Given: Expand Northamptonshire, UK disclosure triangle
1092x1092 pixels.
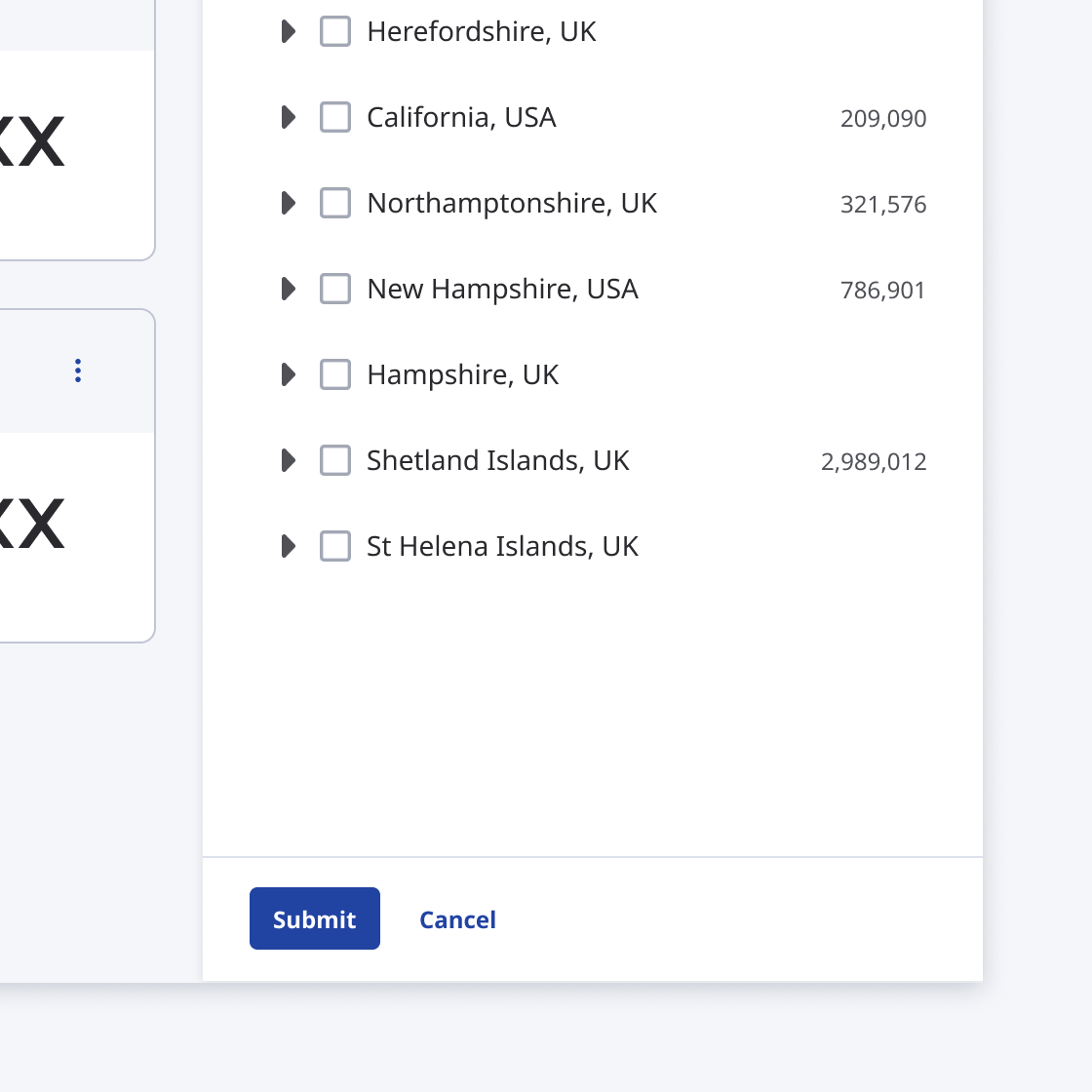Looking at the screenshot, I should click(x=289, y=203).
